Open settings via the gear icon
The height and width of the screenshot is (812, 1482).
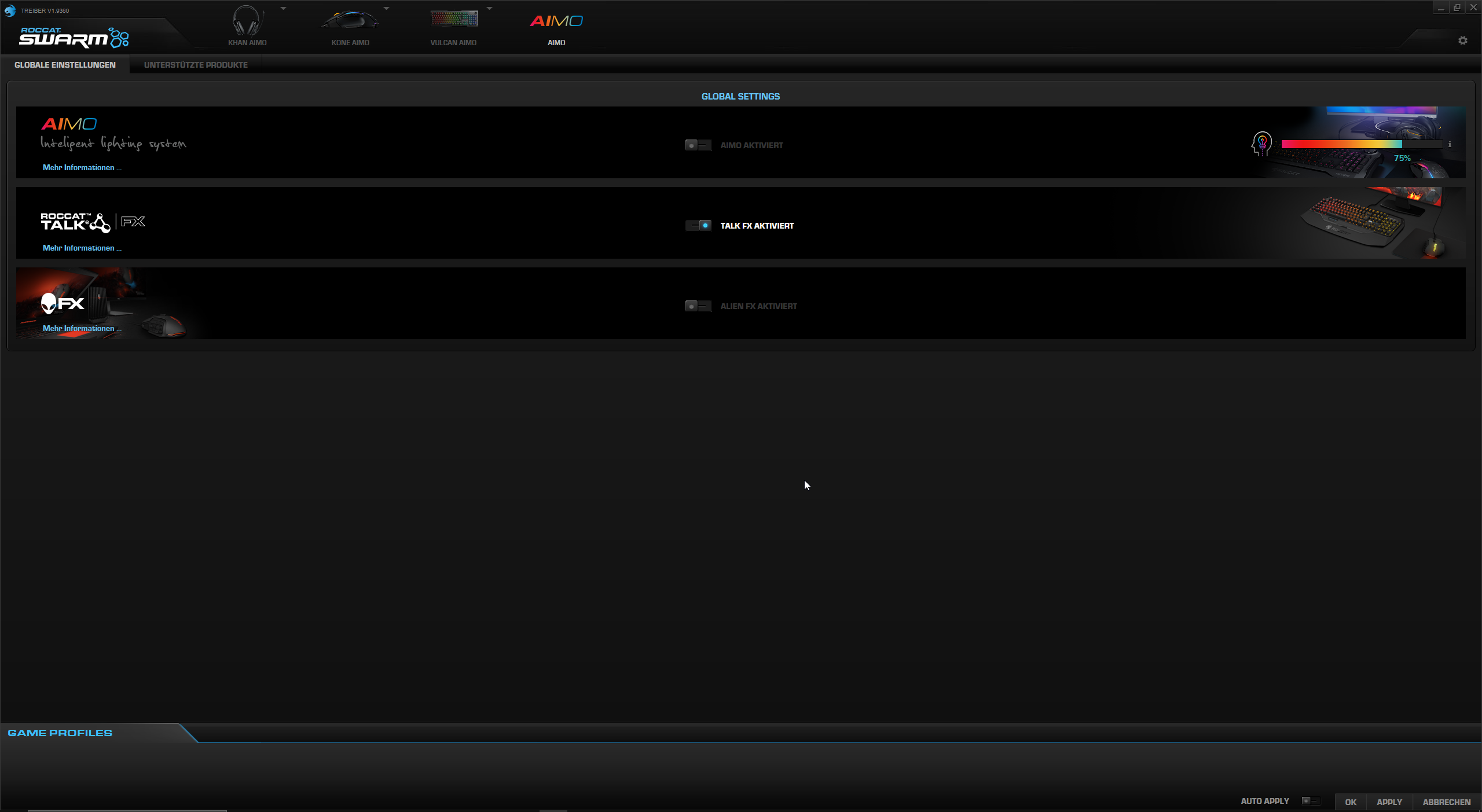click(x=1463, y=41)
